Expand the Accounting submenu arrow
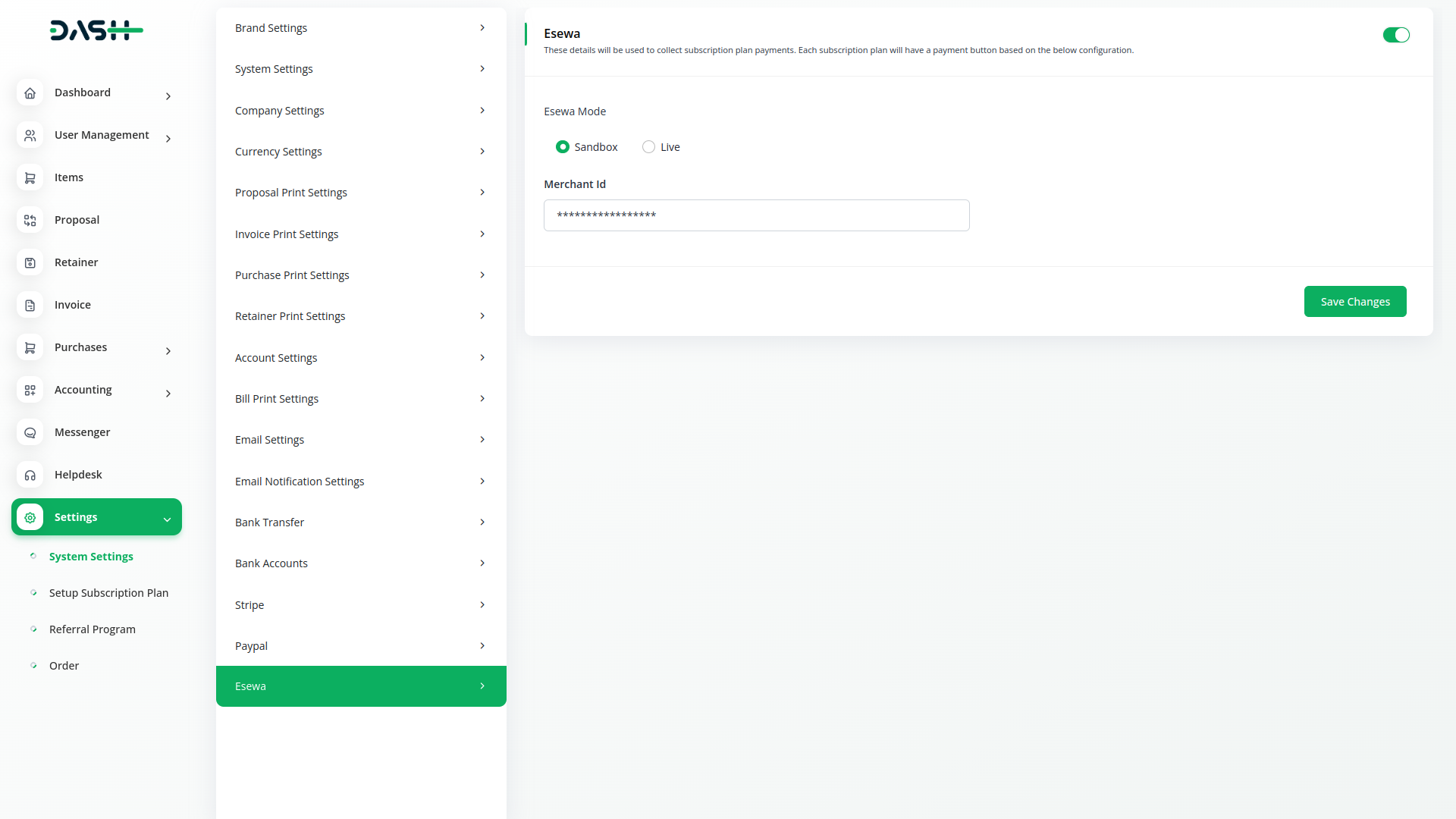The height and width of the screenshot is (819, 1456). 168,393
